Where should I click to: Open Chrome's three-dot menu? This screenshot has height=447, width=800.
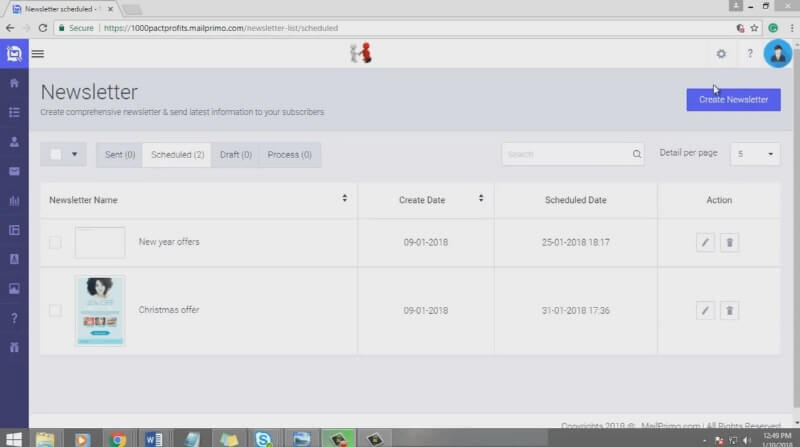click(792, 28)
